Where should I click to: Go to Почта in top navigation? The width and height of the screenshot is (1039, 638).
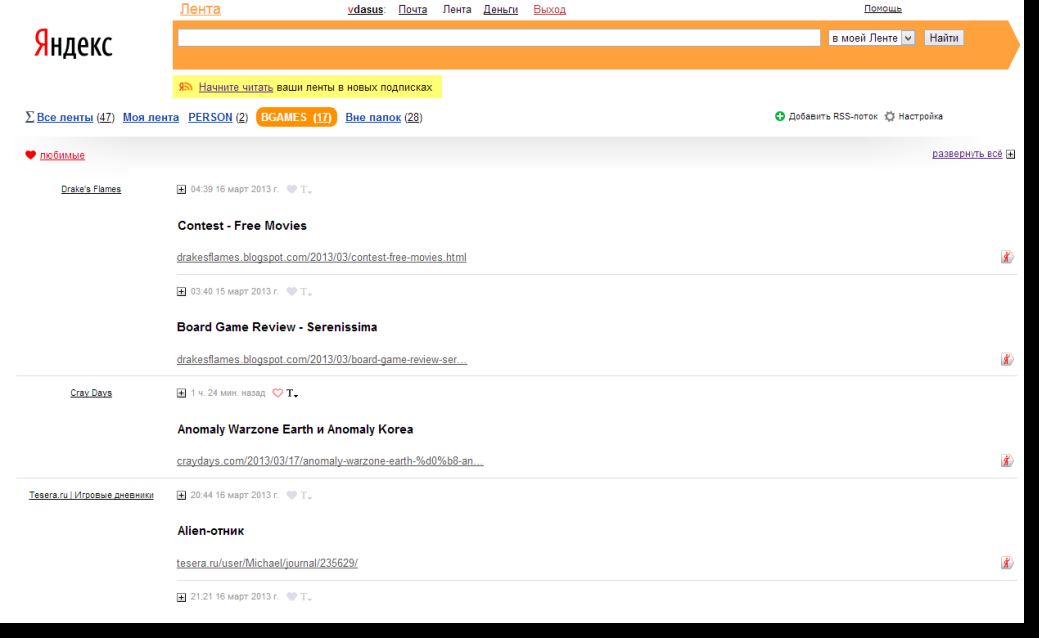click(x=412, y=9)
